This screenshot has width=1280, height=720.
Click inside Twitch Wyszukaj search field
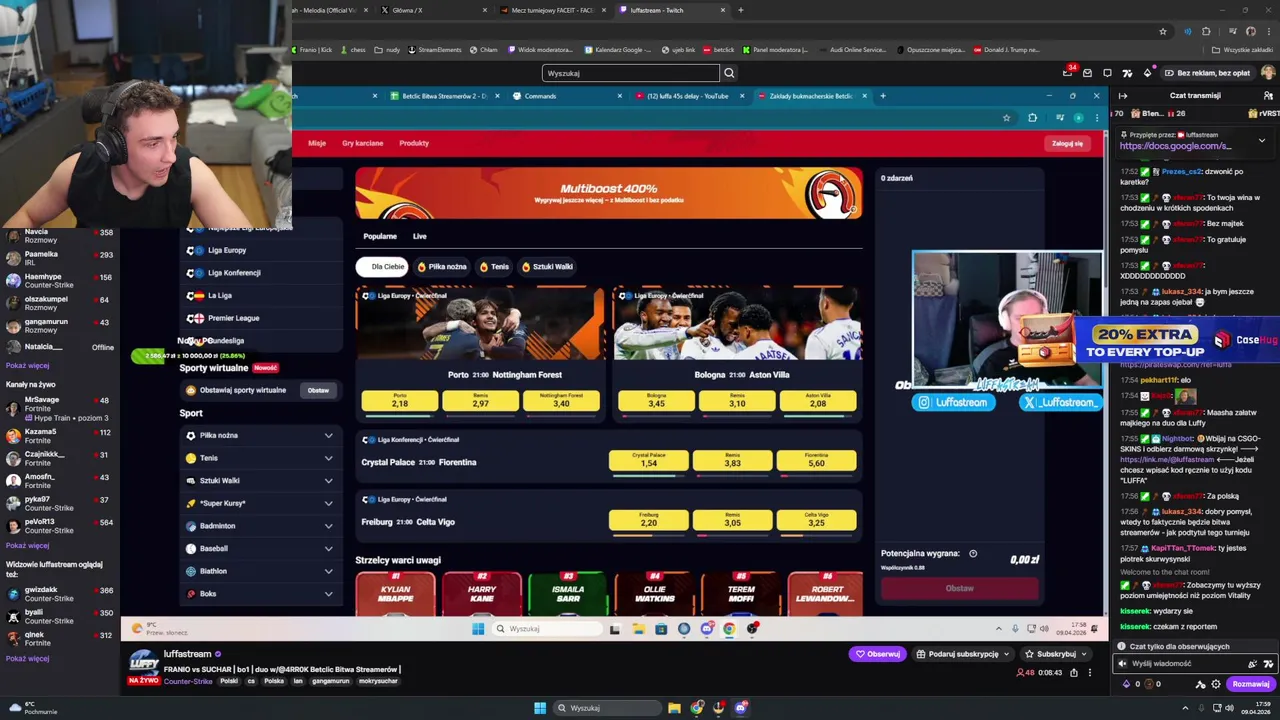pyautogui.click(x=631, y=73)
